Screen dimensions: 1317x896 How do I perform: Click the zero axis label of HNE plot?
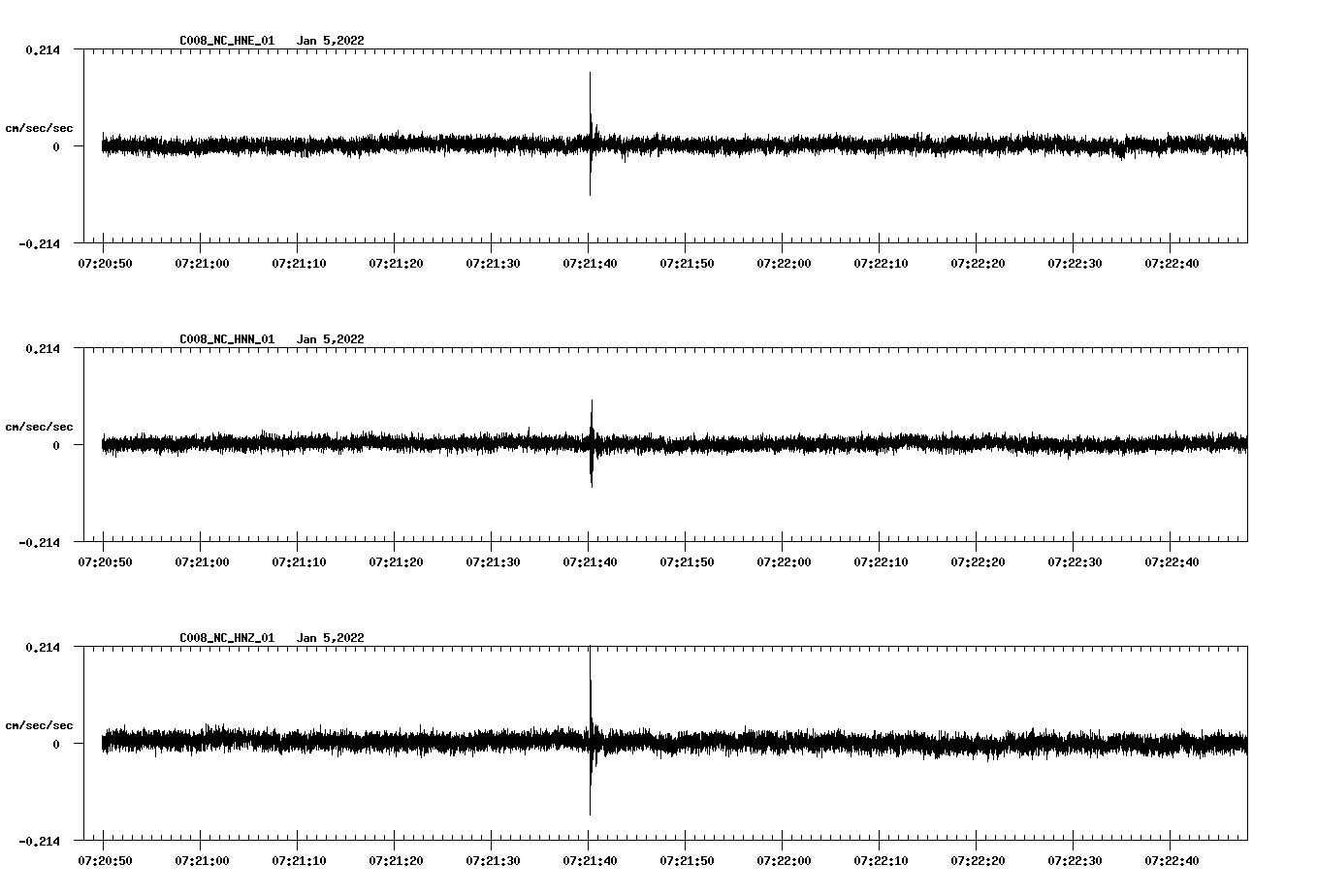[x=56, y=146]
